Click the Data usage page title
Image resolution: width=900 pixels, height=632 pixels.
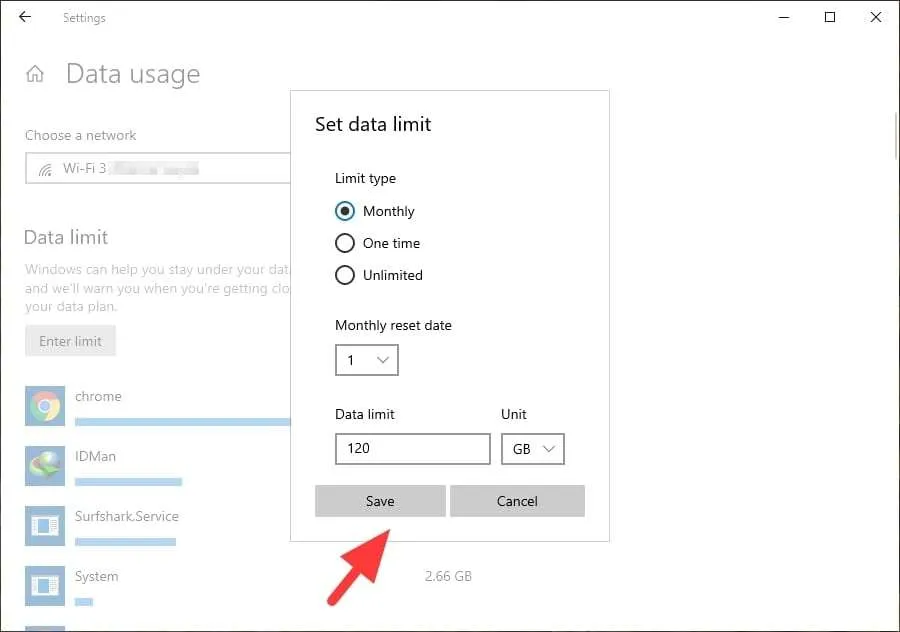(133, 74)
